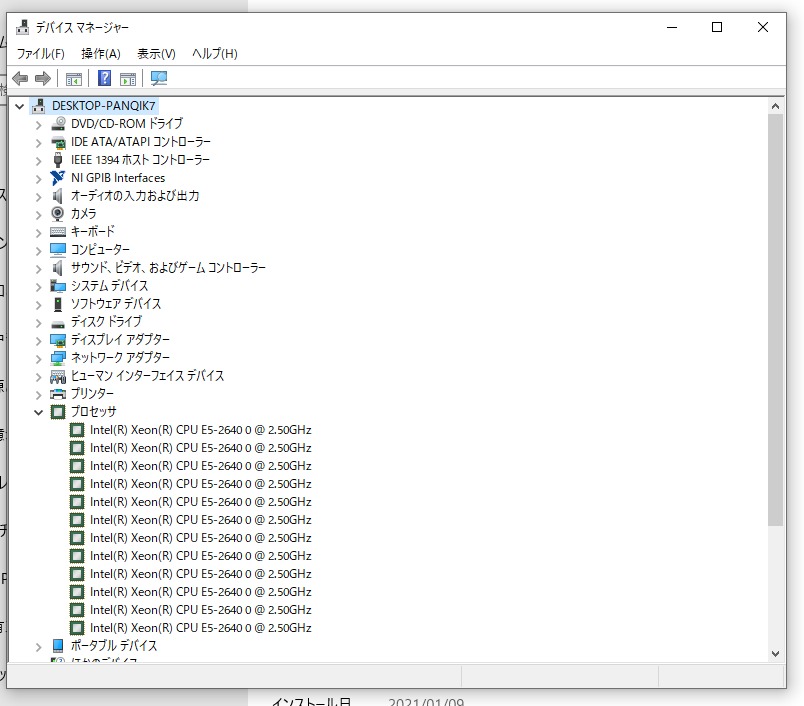Select the システム デバイス label
This screenshot has height=706, width=804.
109,286
